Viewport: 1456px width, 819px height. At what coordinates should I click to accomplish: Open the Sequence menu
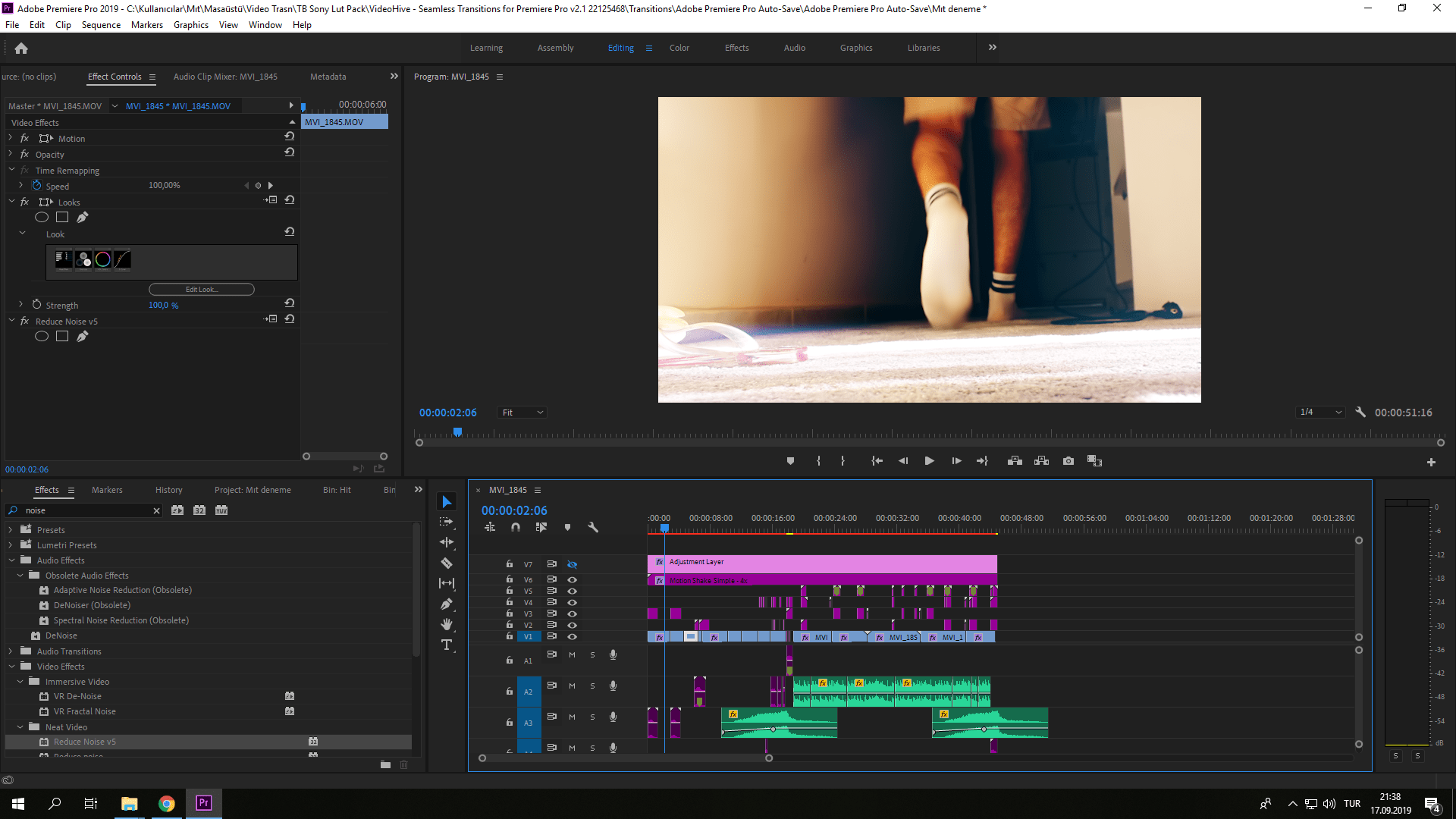(101, 25)
